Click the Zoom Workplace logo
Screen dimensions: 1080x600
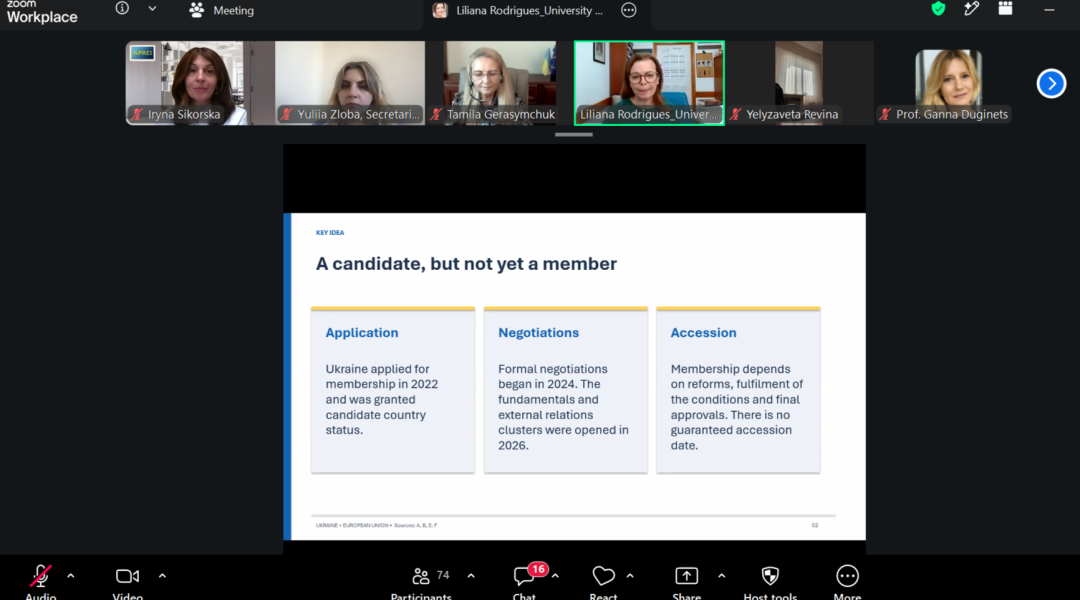coord(42,12)
